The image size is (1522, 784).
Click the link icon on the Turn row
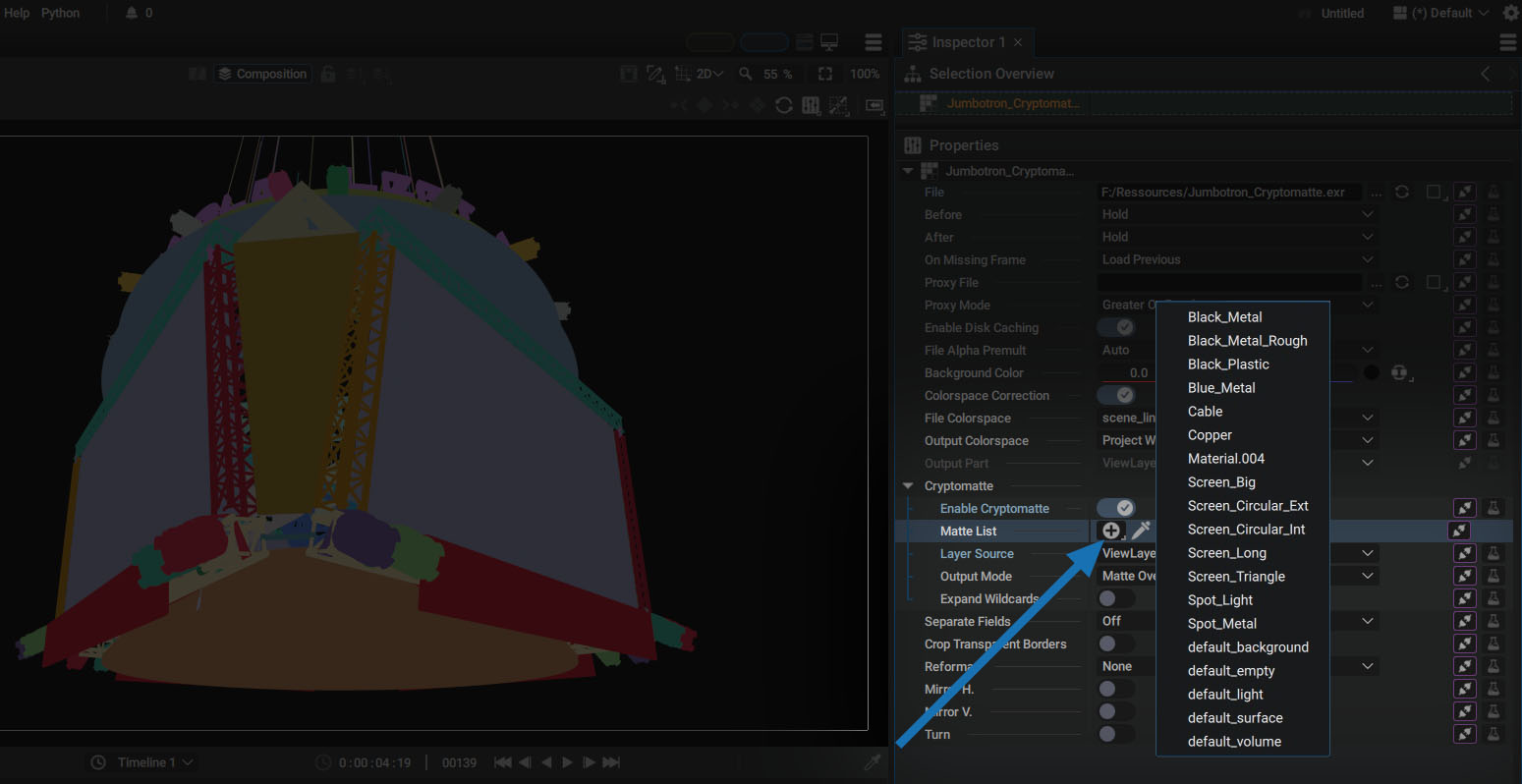pos(1465,734)
